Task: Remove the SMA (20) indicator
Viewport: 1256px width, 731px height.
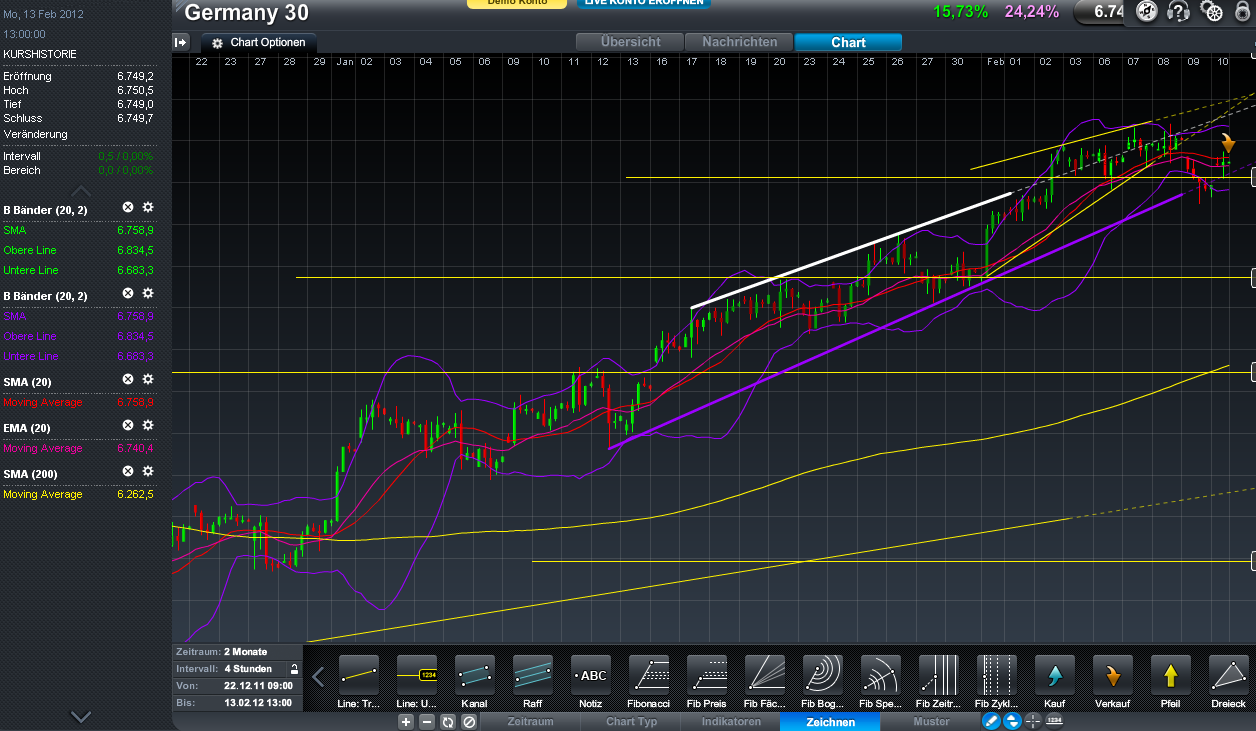Action: 128,379
